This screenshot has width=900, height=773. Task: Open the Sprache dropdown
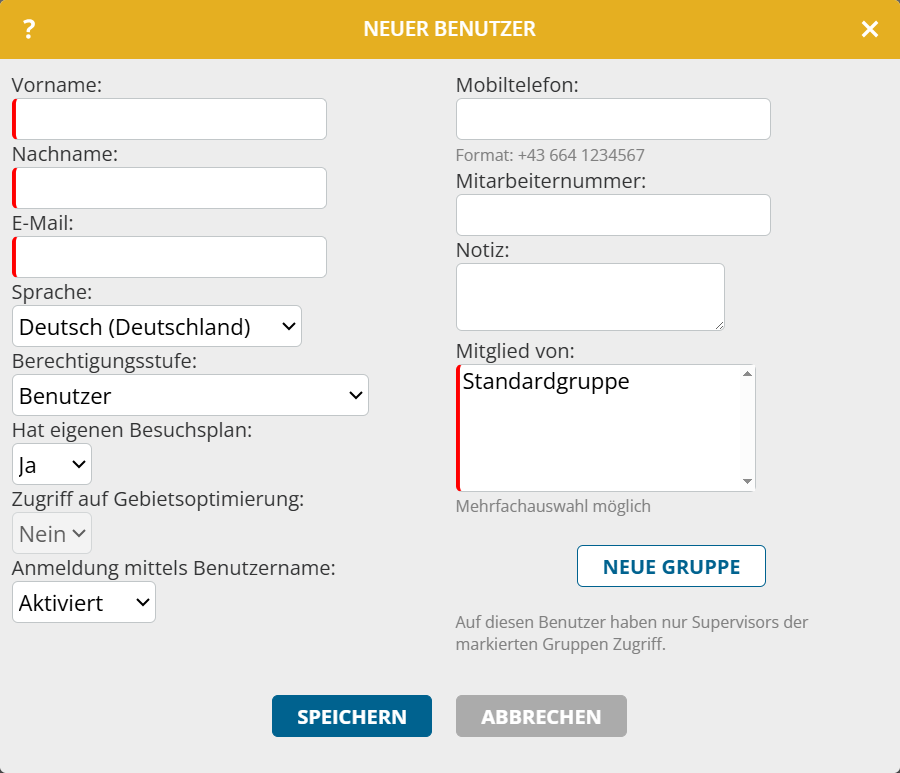(157, 326)
